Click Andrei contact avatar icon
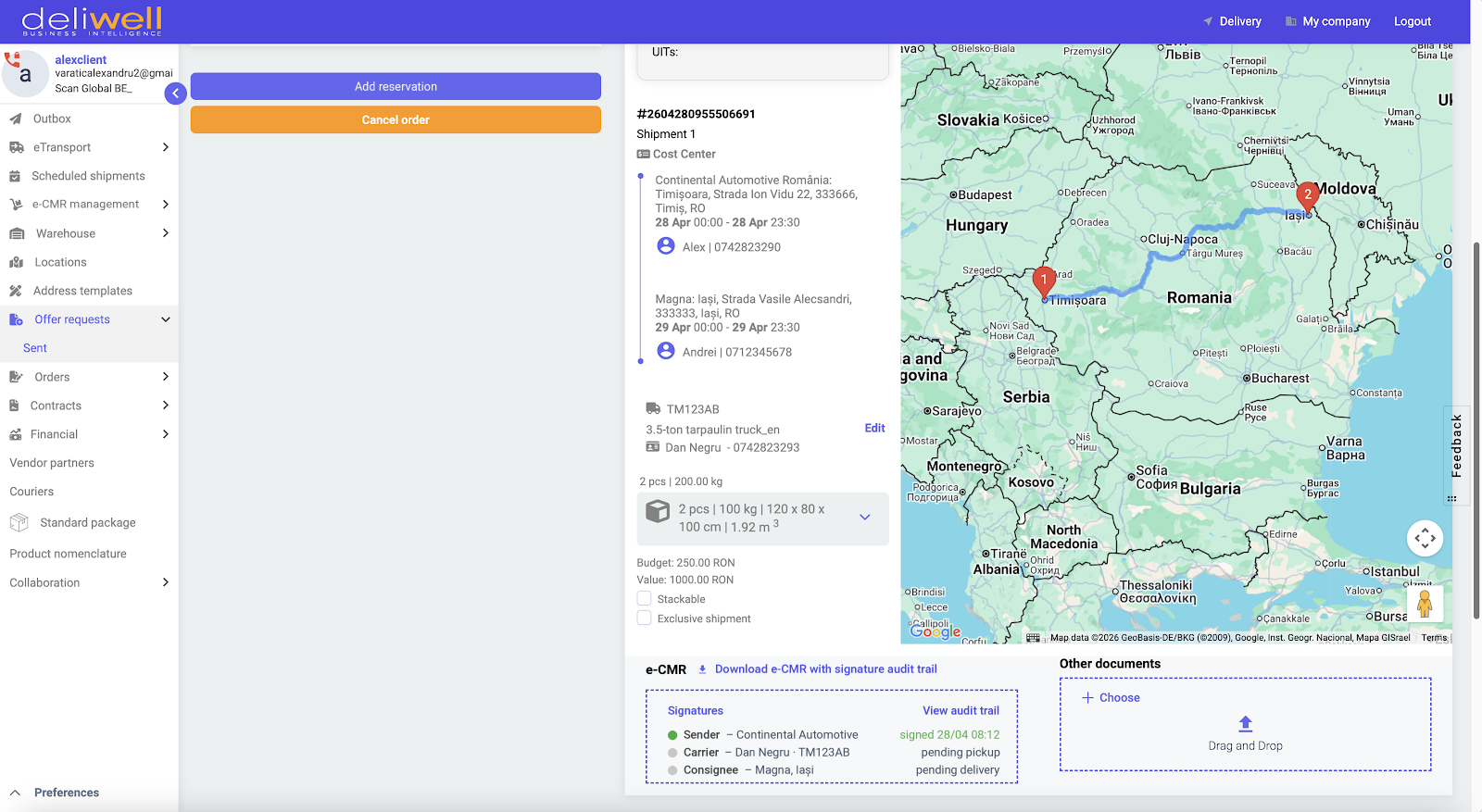The height and width of the screenshot is (812, 1482). tap(666, 351)
